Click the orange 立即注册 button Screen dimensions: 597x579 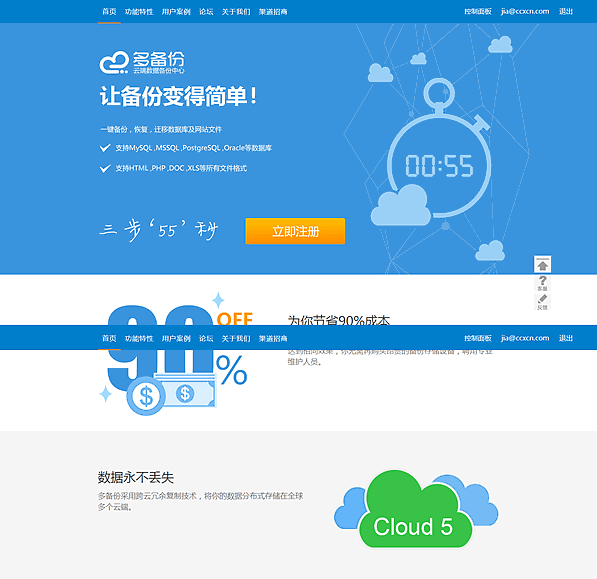tap(295, 231)
